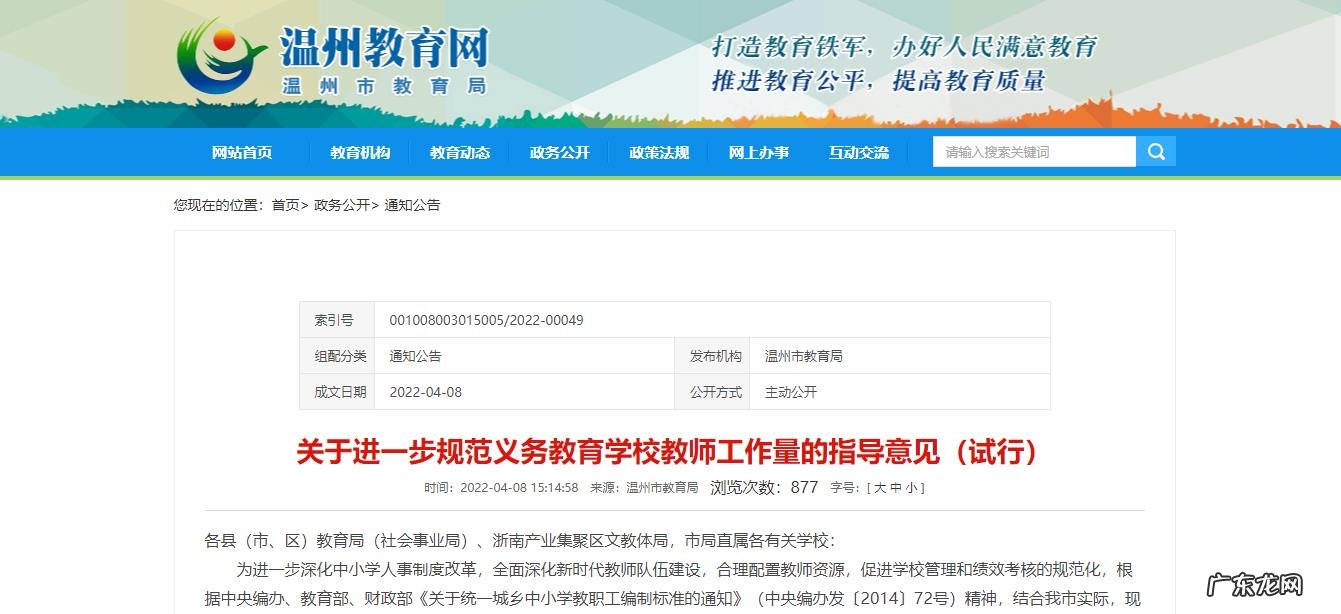The width and height of the screenshot is (1341, 614).
Task: Open the 政策法规 menu item
Action: [658, 152]
